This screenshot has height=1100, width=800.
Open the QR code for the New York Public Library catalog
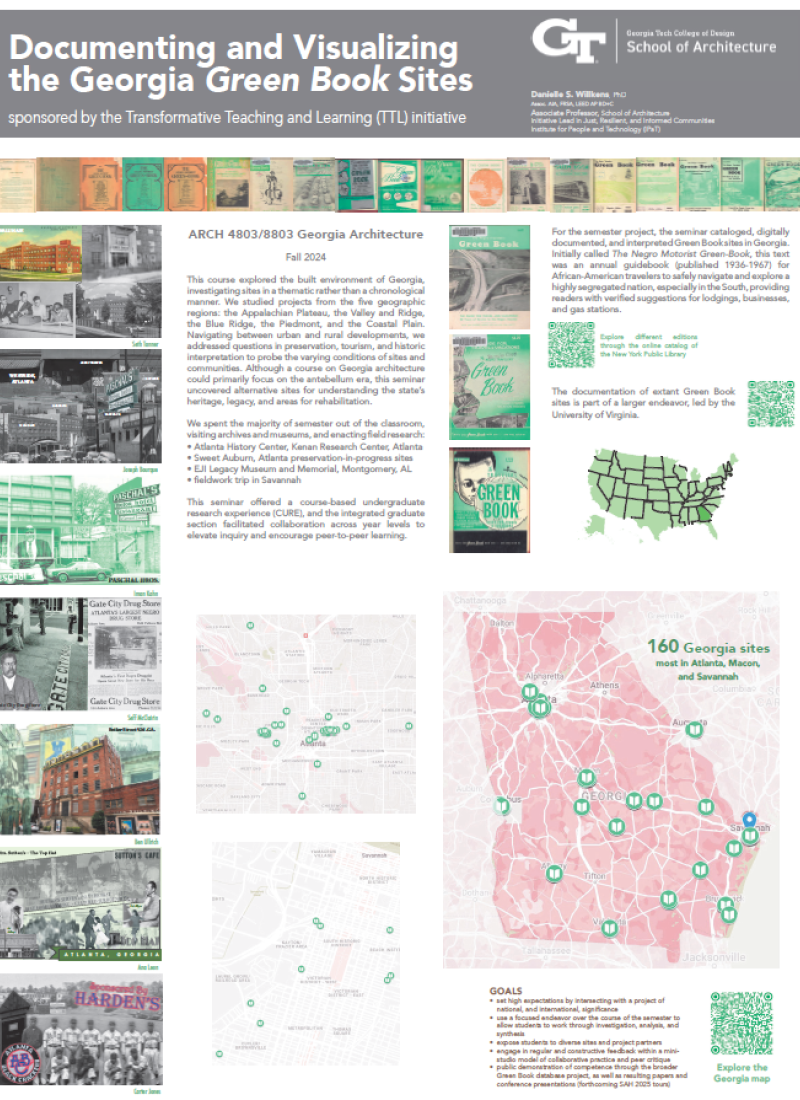tap(571, 345)
